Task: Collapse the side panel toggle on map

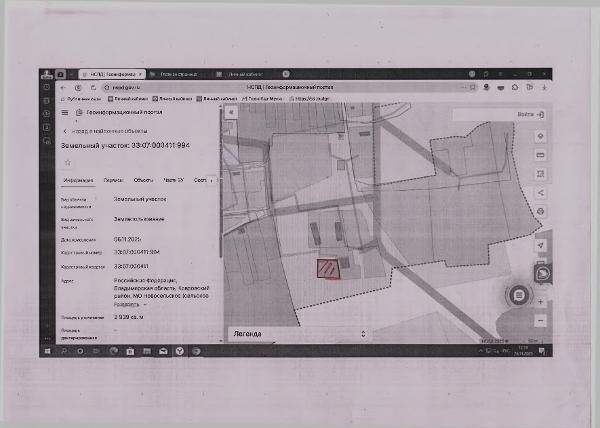Action: coord(231,112)
